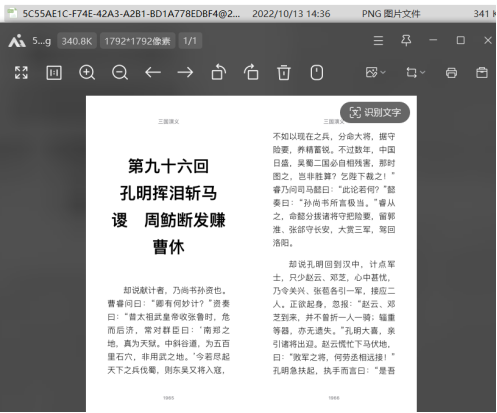Click the 340.8K file size badge

(77, 41)
